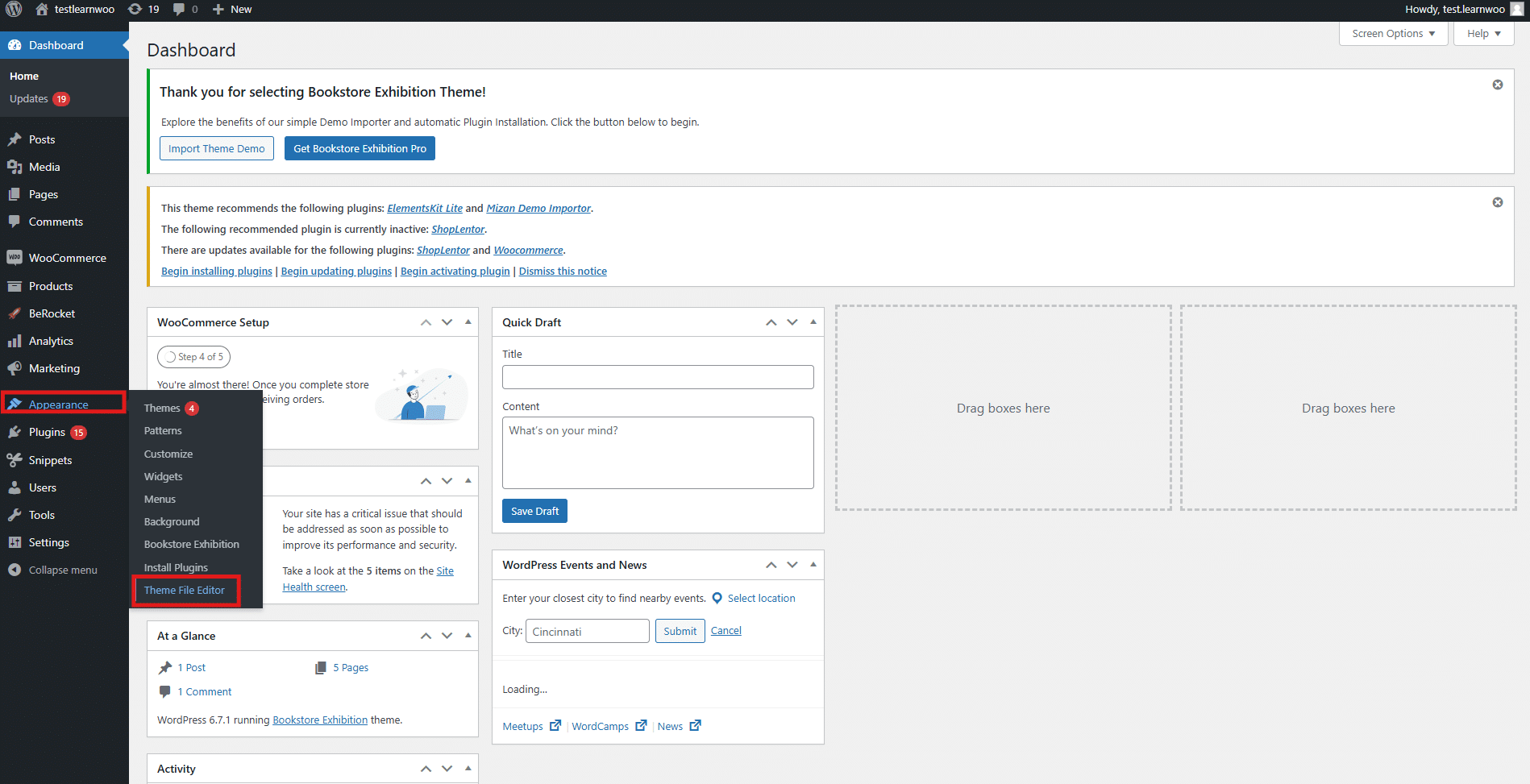Screen dimensions: 1530x784
Task: Toggle At a Glance panel collapse
Action: coord(468,636)
